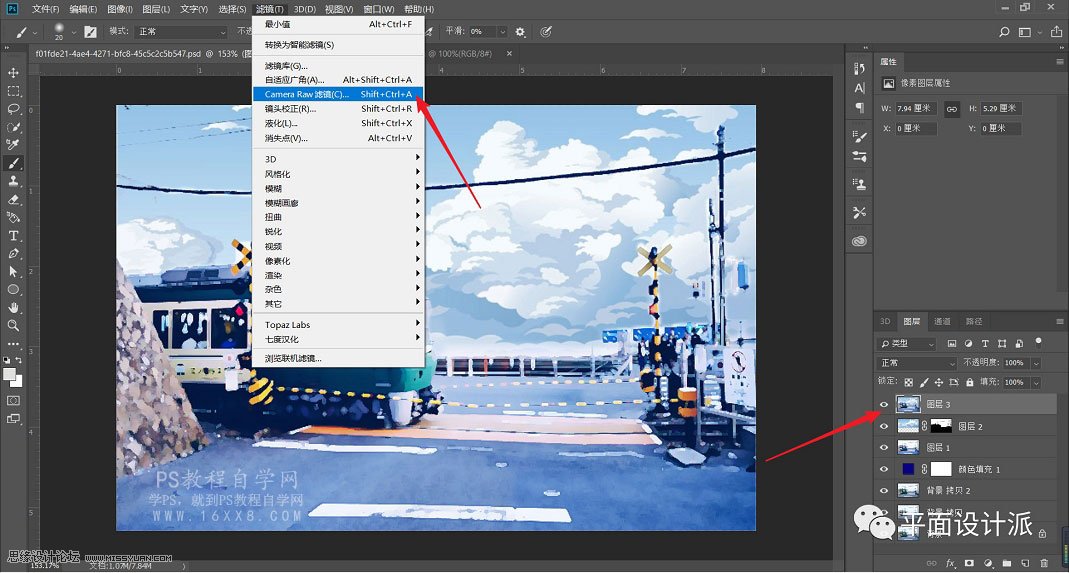1069x573 pixels.
Task: Open the 图像 menu in menu bar
Action: [119, 9]
